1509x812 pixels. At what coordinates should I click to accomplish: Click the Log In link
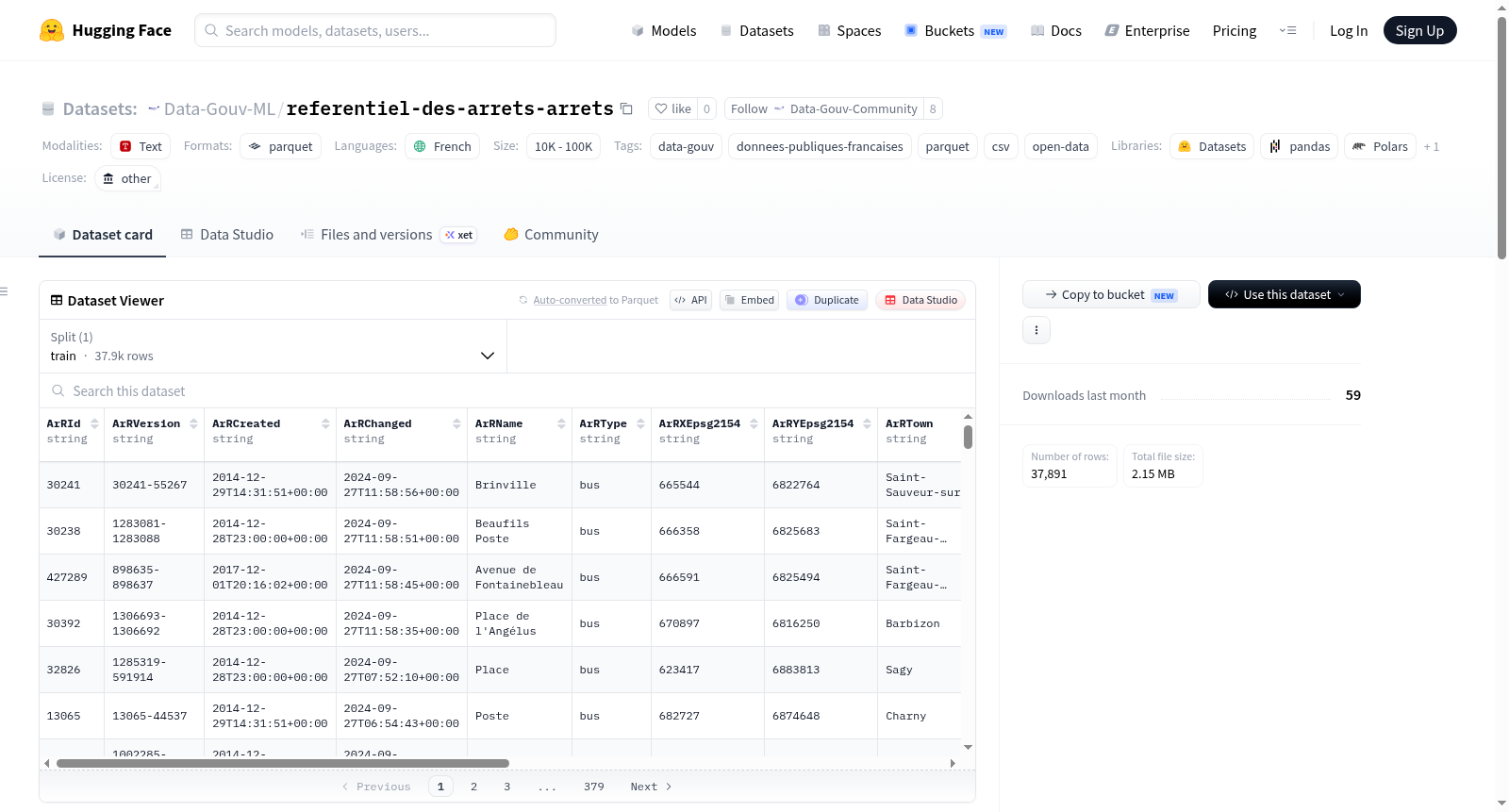click(1349, 30)
